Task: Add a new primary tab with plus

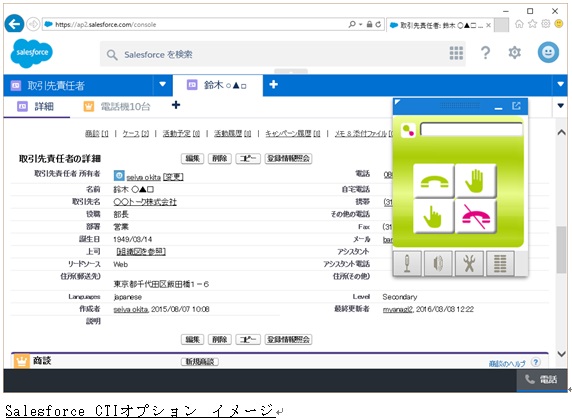Action: (274, 85)
